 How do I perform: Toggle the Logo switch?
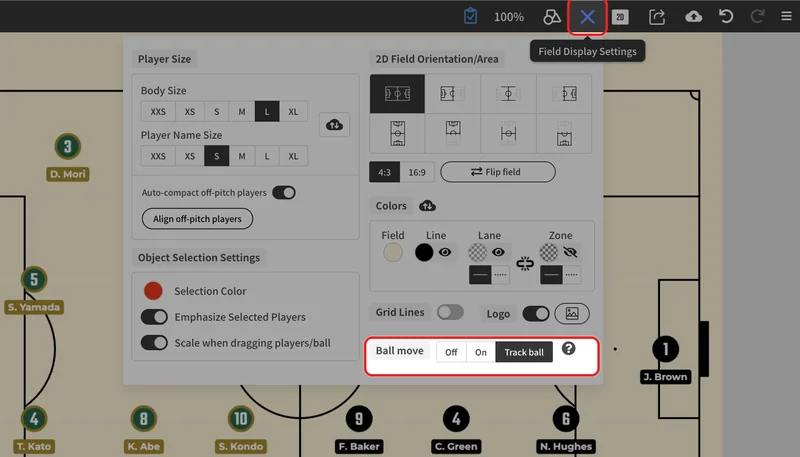536,313
